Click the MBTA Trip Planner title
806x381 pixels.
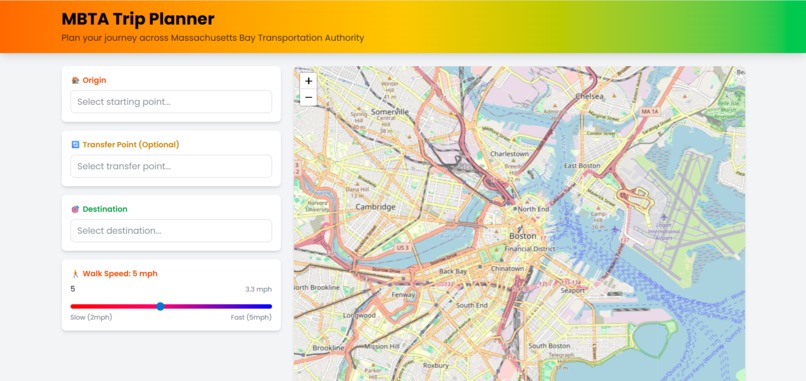coord(138,19)
